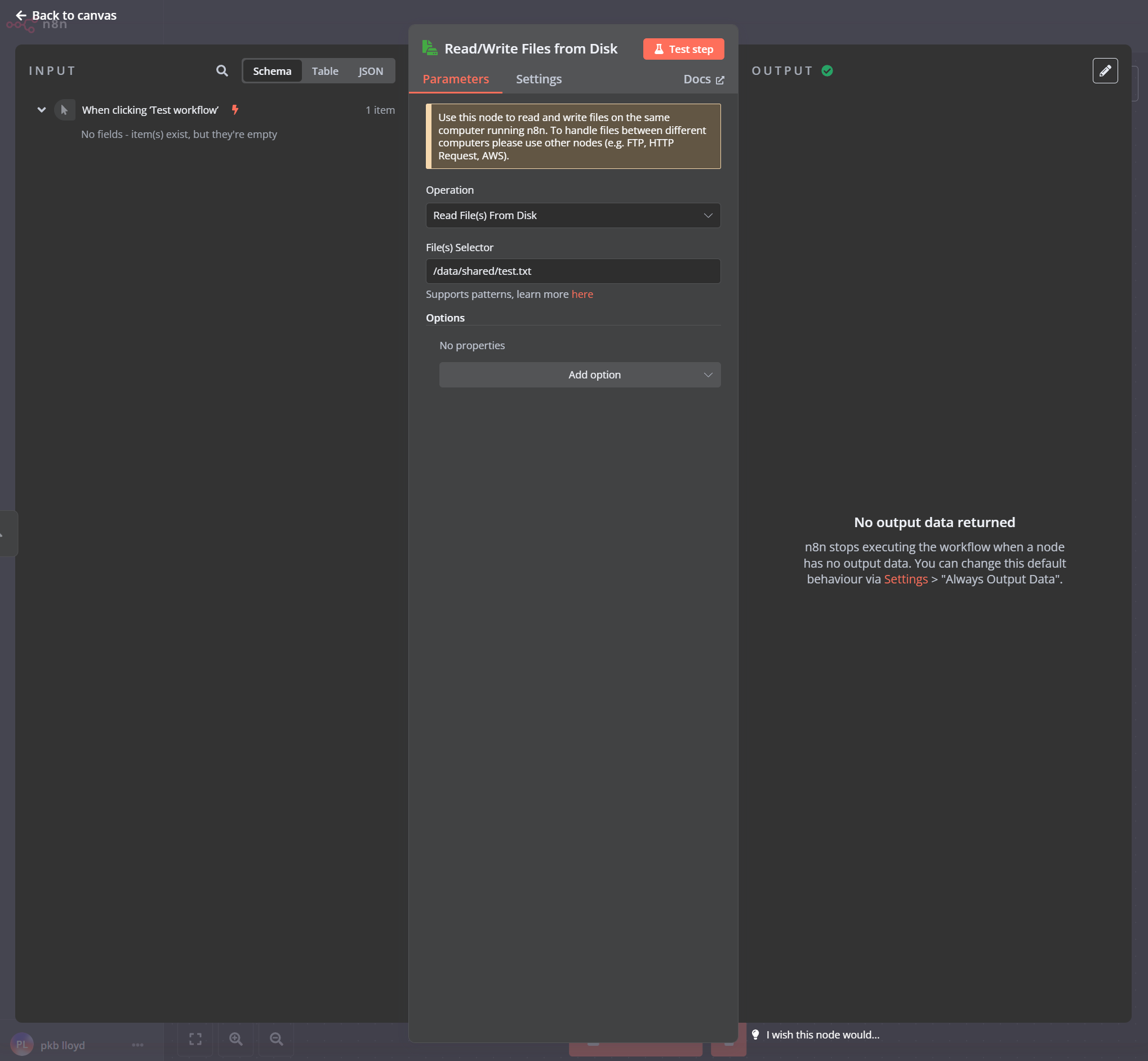This screenshot has width=1148, height=1061.
Task: Click the fit-to-view canvas icon
Action: click(195, 1038)
